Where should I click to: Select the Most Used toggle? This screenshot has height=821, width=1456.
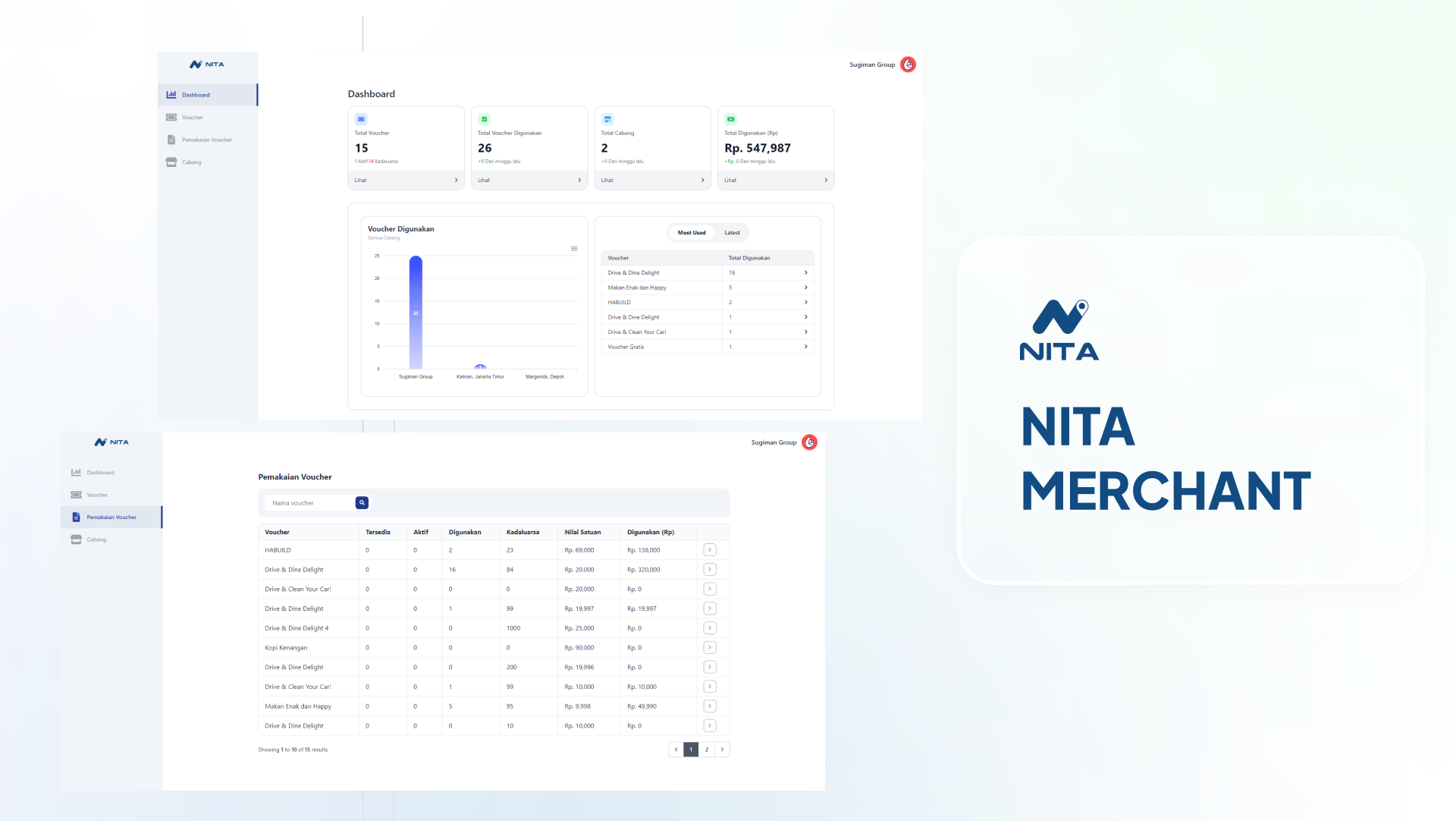coord(691,233)
